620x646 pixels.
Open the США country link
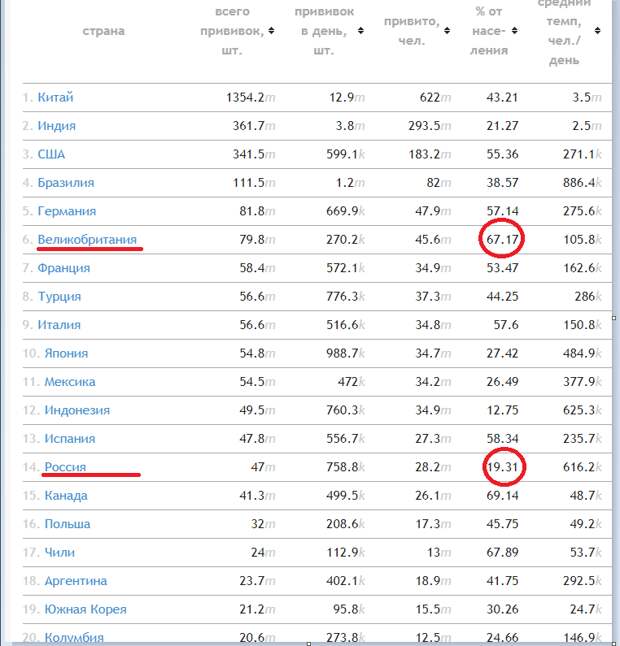click(x=51, y=154)
